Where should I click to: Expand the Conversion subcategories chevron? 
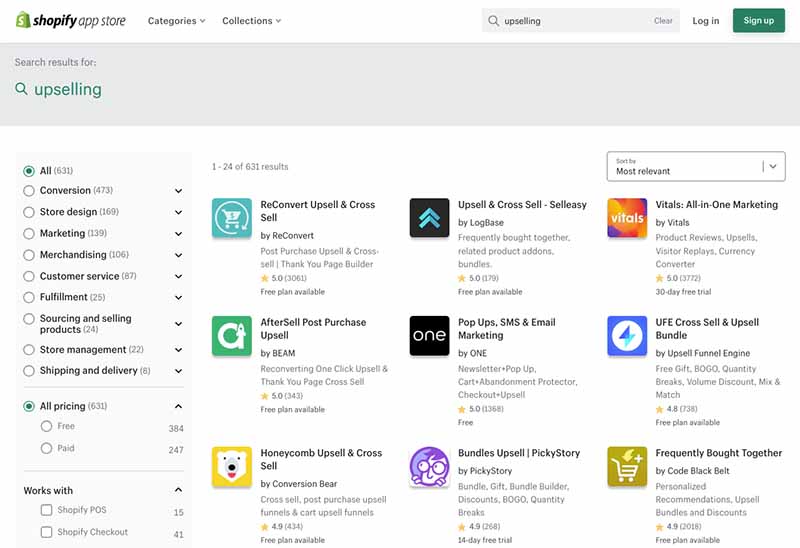tap(179, 191)
